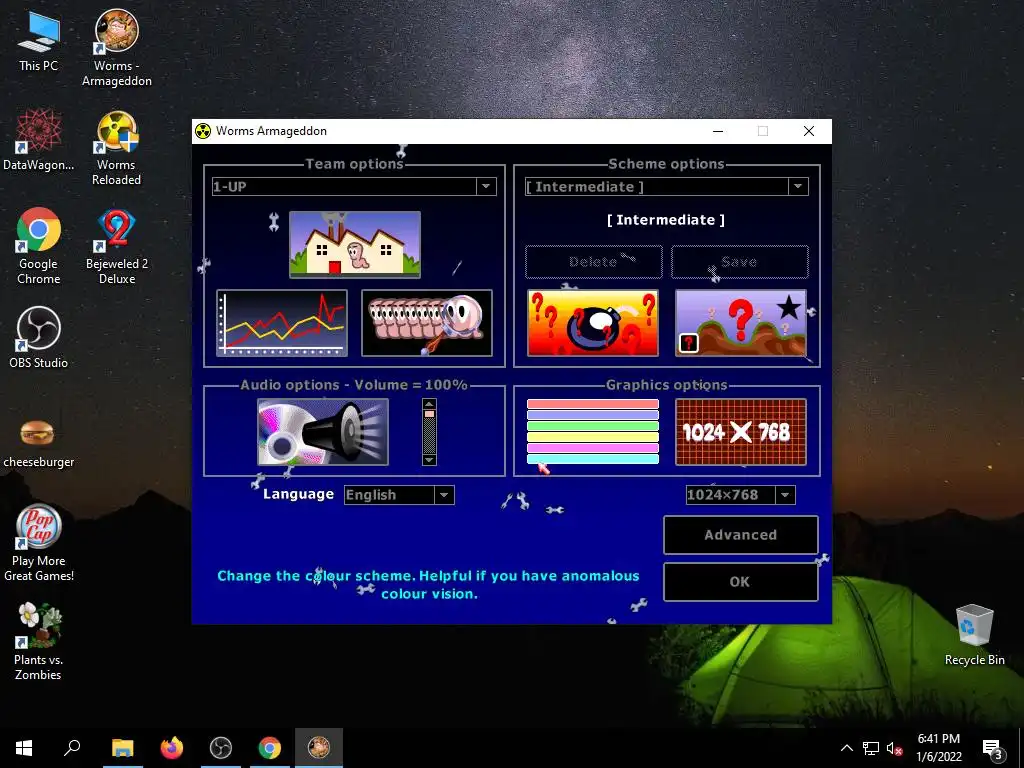Viewport: 1024px width, 768px height.
Task: Open game options terrain question-mark icon
Action: click(x=741, y=323)
